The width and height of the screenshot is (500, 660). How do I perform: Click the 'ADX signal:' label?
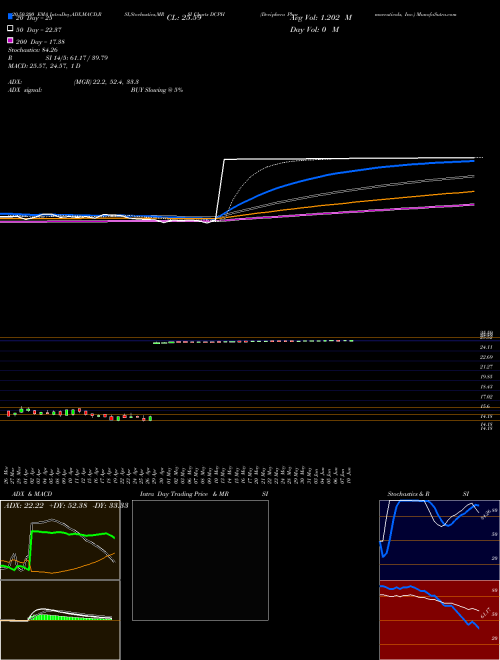pos(25,90)
